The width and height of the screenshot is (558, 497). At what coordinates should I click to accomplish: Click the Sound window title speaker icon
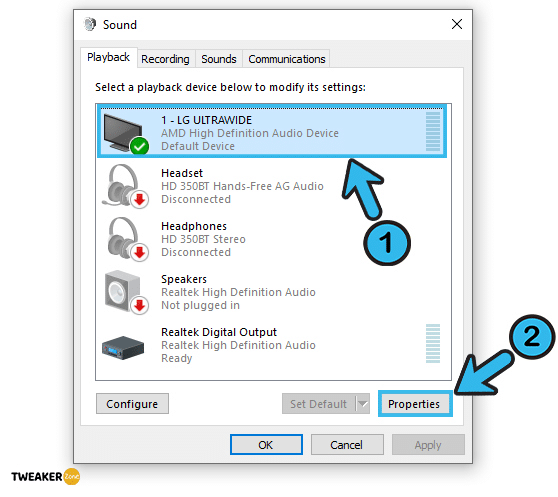coord(90,25)
